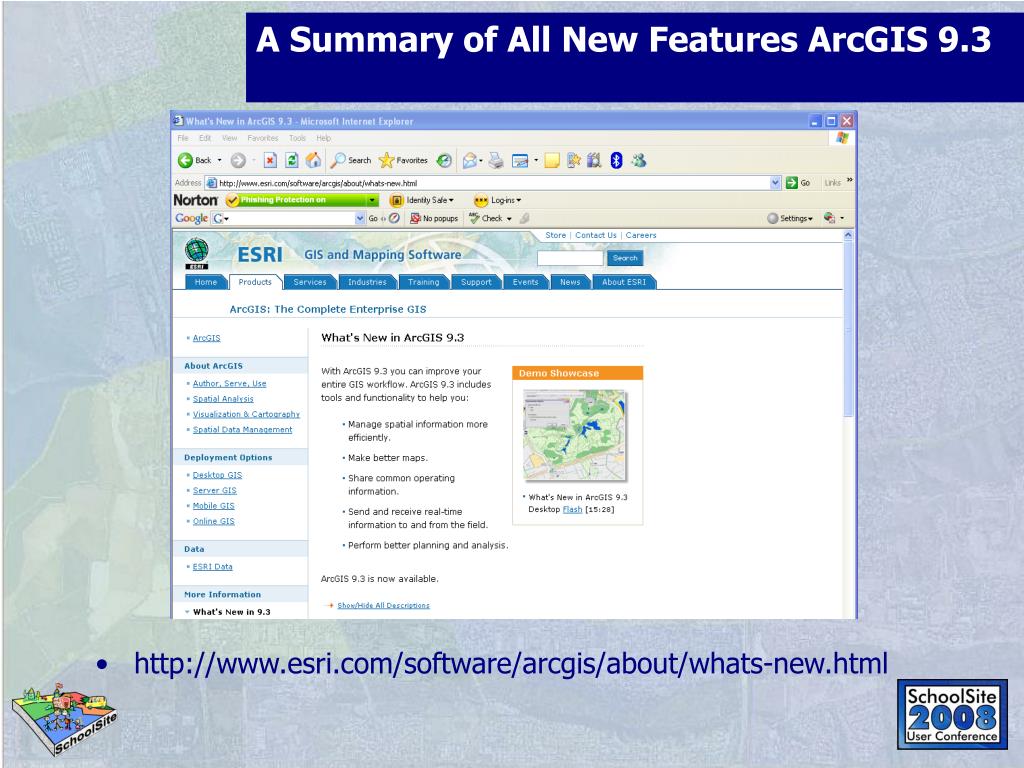Open the Services tab

pyautogui.click(x=310, y=282)
